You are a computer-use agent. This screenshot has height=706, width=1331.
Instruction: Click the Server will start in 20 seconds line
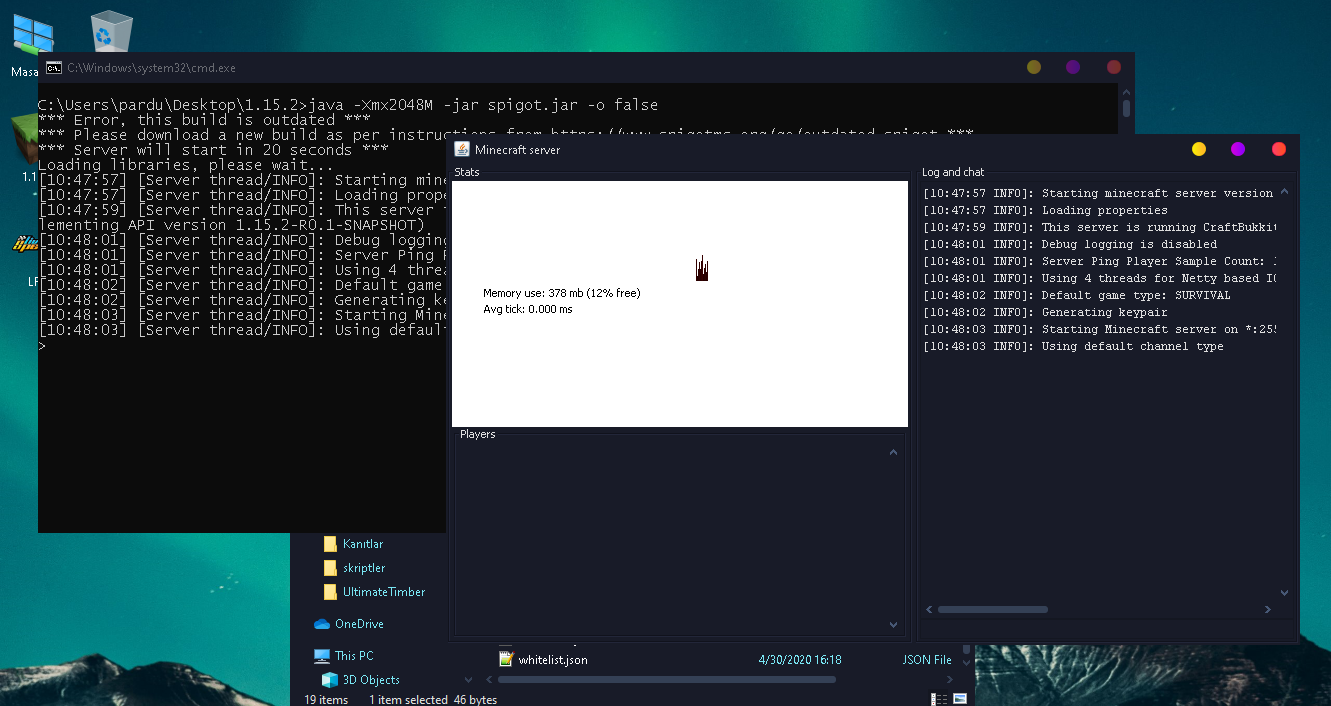coord(213,150)
